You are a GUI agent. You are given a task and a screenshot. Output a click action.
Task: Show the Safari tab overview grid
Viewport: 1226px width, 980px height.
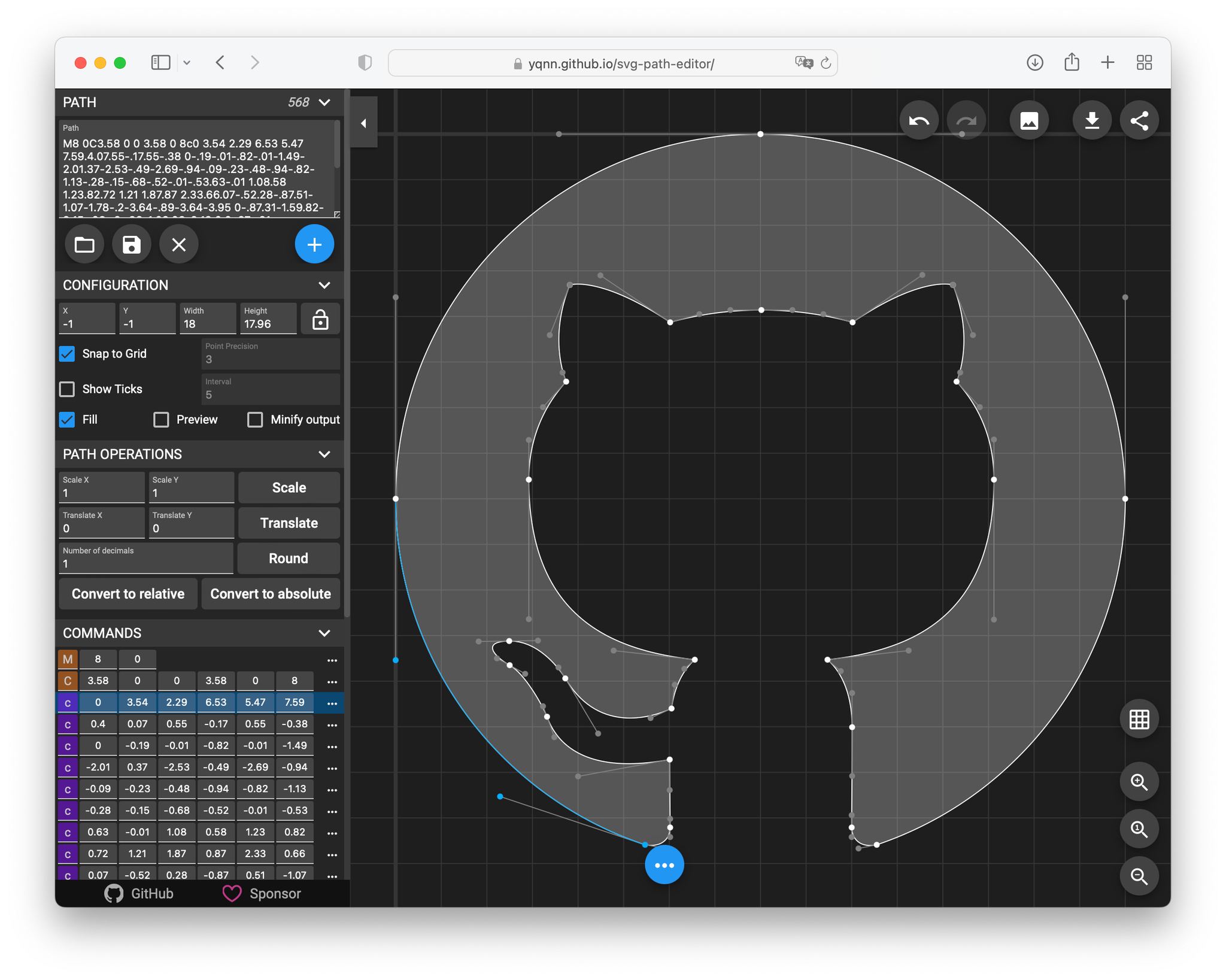[1144, 63]
